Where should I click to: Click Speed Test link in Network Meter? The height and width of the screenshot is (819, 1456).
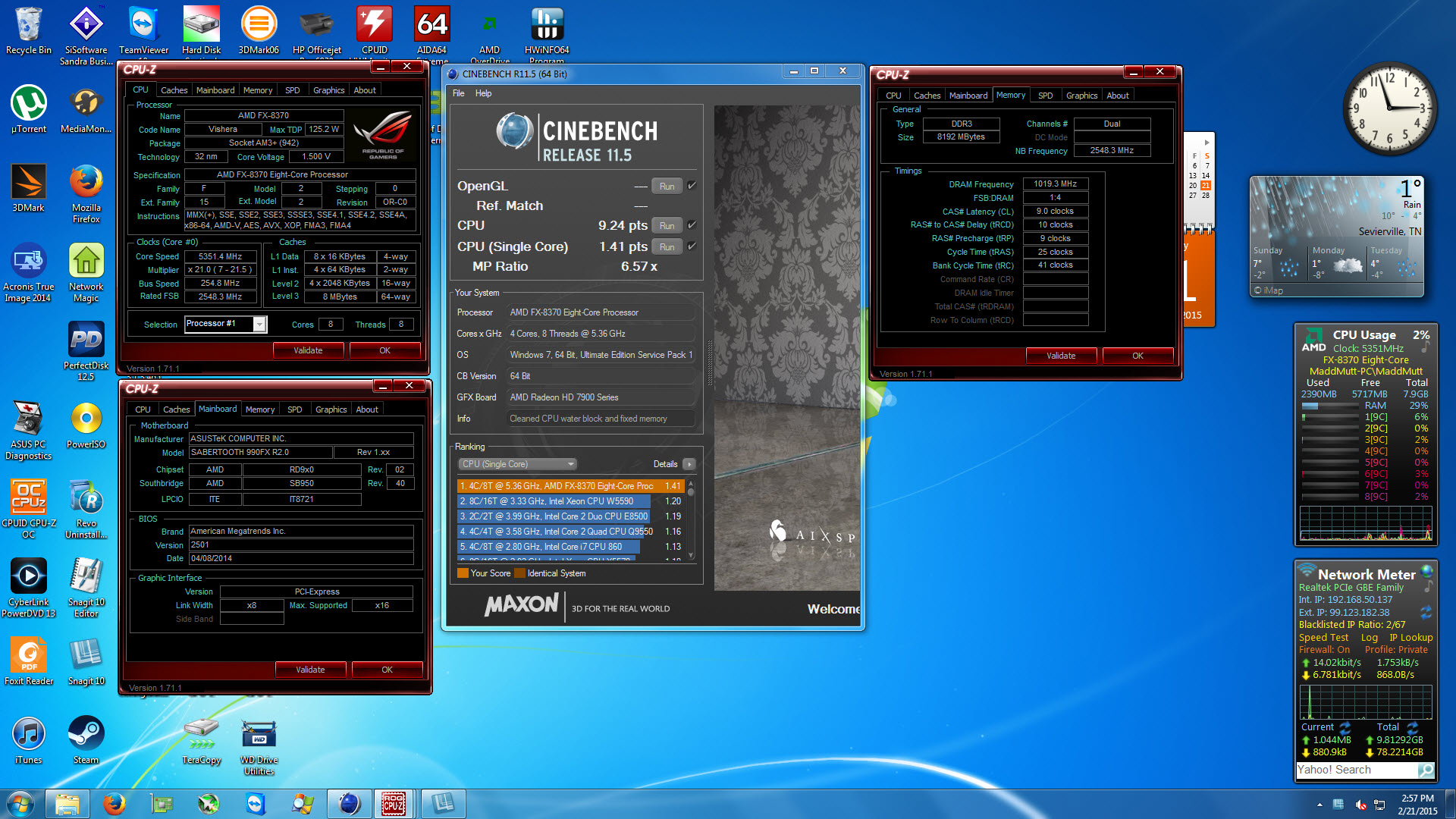tap(1323, 638)
